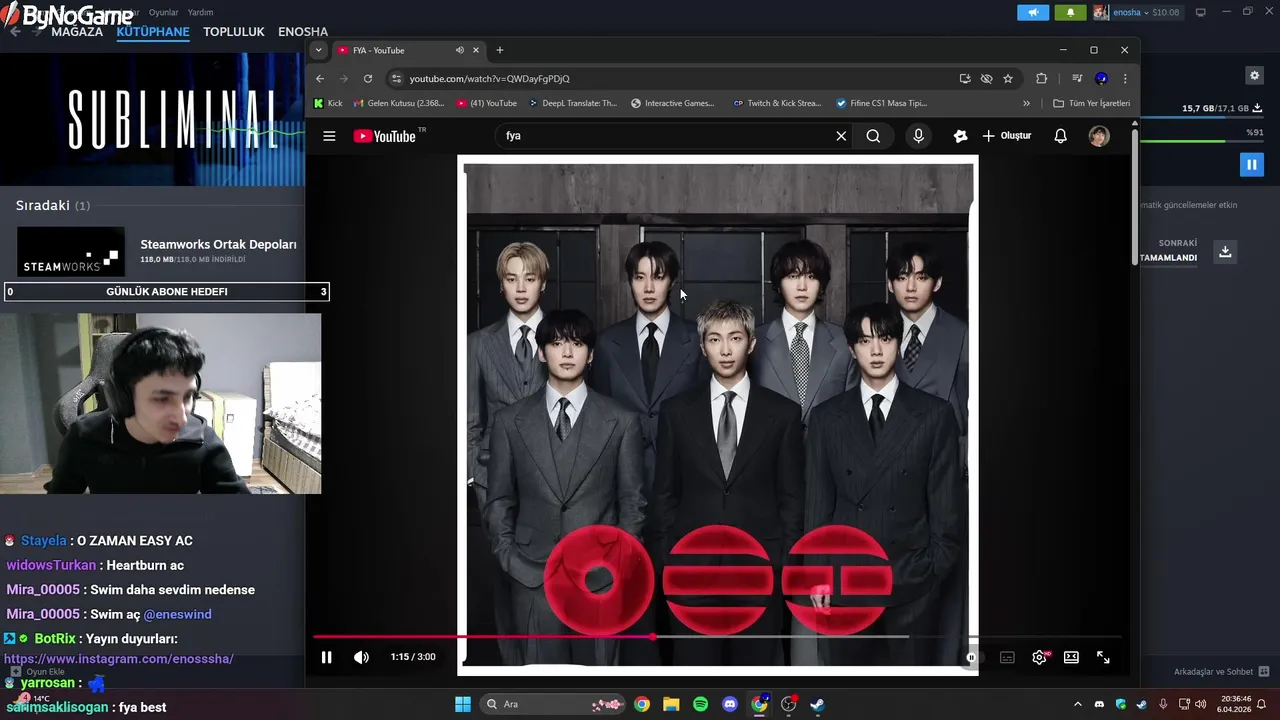Mute the YouTube player volume icon

click(361, 657)
